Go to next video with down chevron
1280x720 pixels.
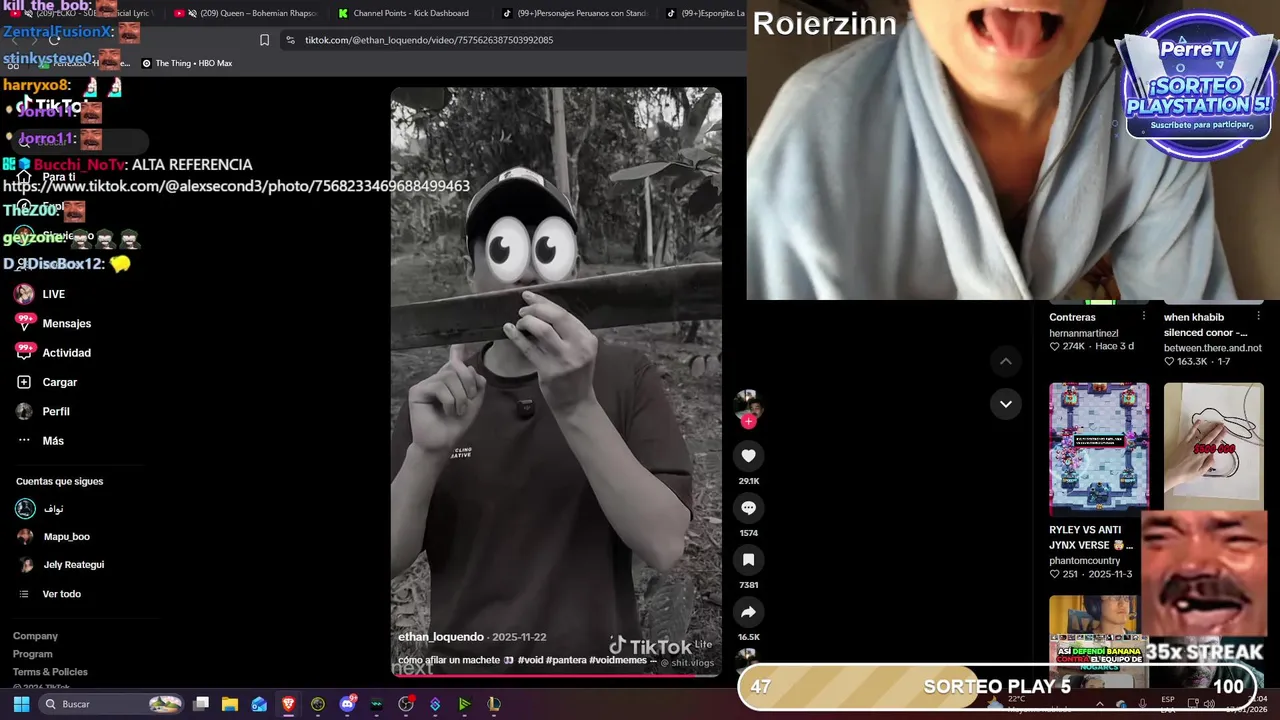tap(1006, 404)
